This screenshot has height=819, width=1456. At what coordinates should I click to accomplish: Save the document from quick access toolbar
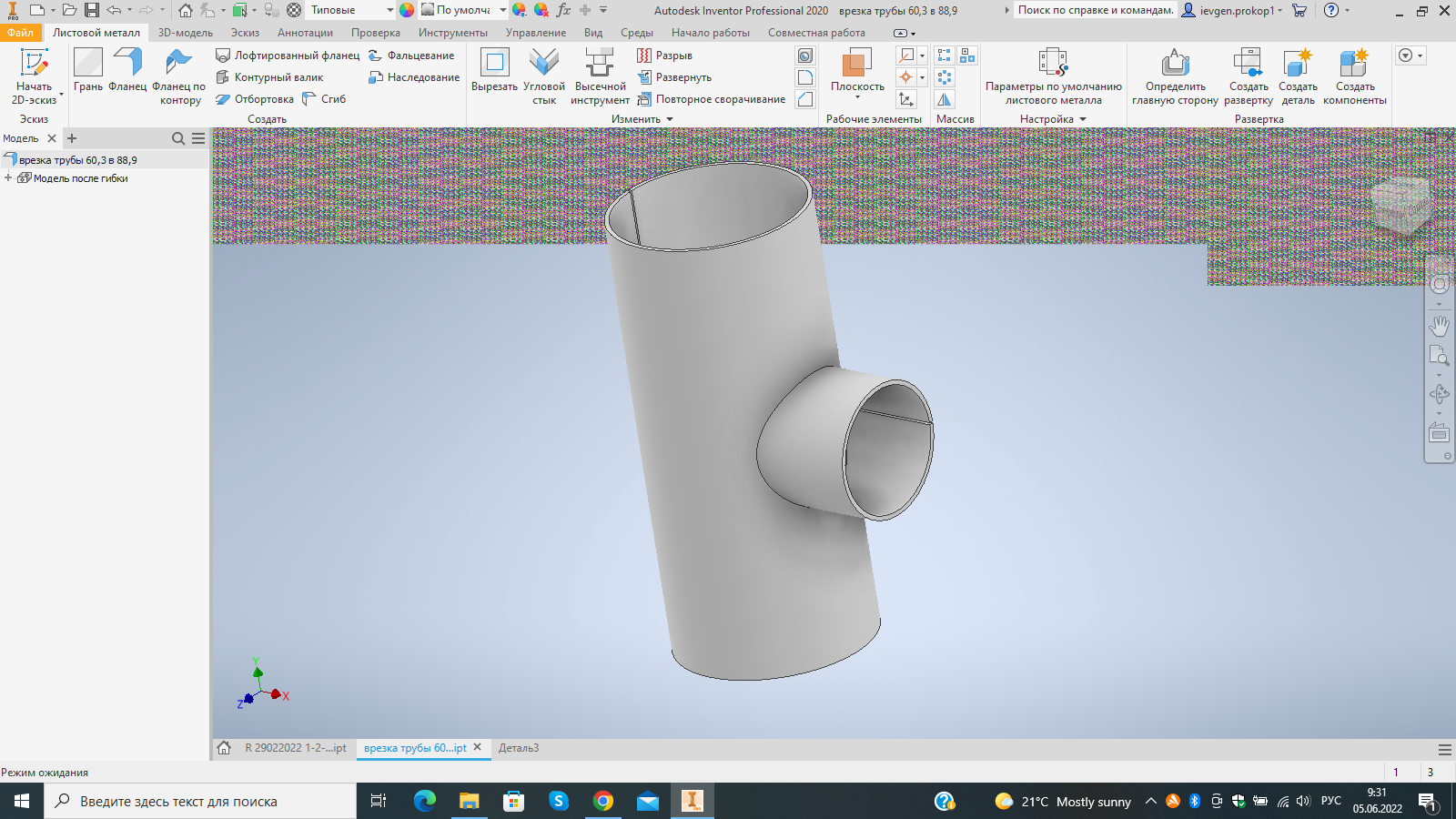click(x=92, y=10)
